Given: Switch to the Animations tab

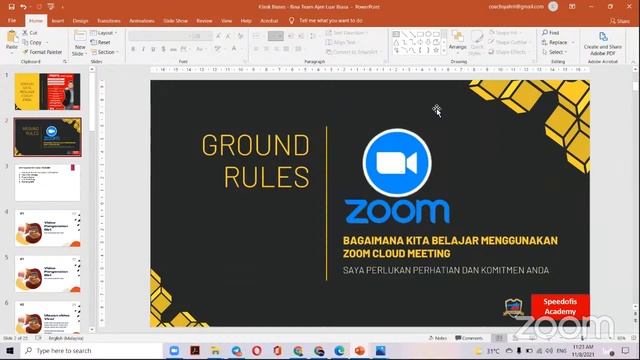Looking at the screenshot, I should click(142, 21).
